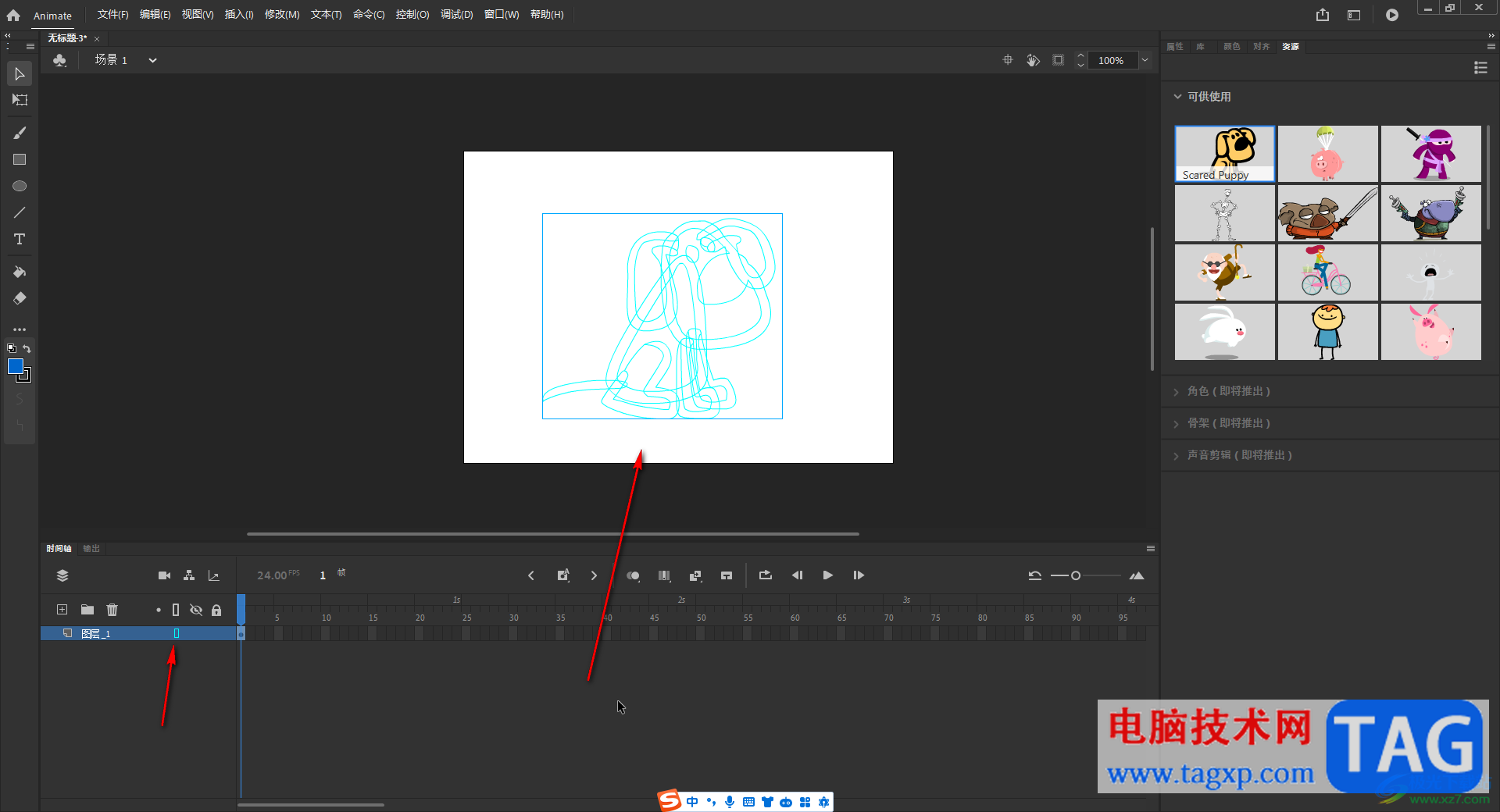Viewport: 1500px width, 812px height.
Task: Select the Paint Bucket tool
Action: (x=20, y=272)
